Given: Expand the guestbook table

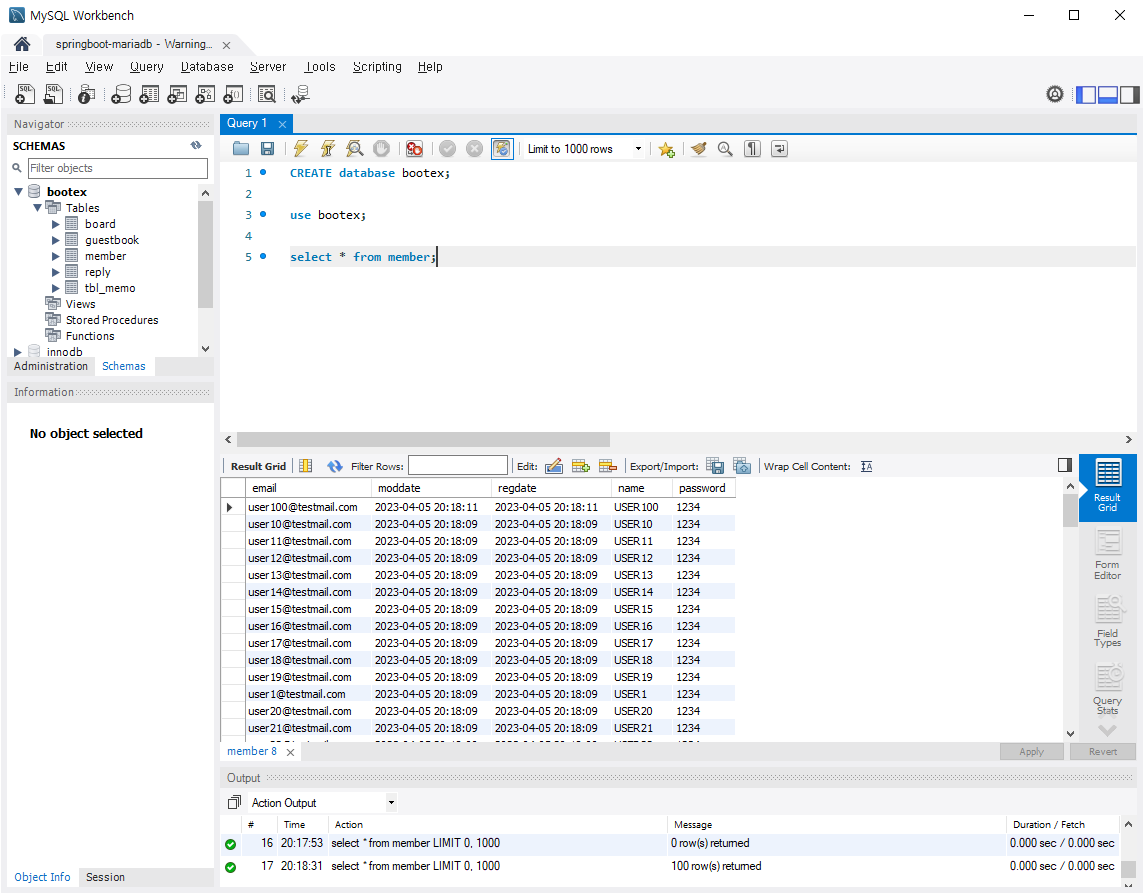Looking at the screenshot, I should coord(55,240).
